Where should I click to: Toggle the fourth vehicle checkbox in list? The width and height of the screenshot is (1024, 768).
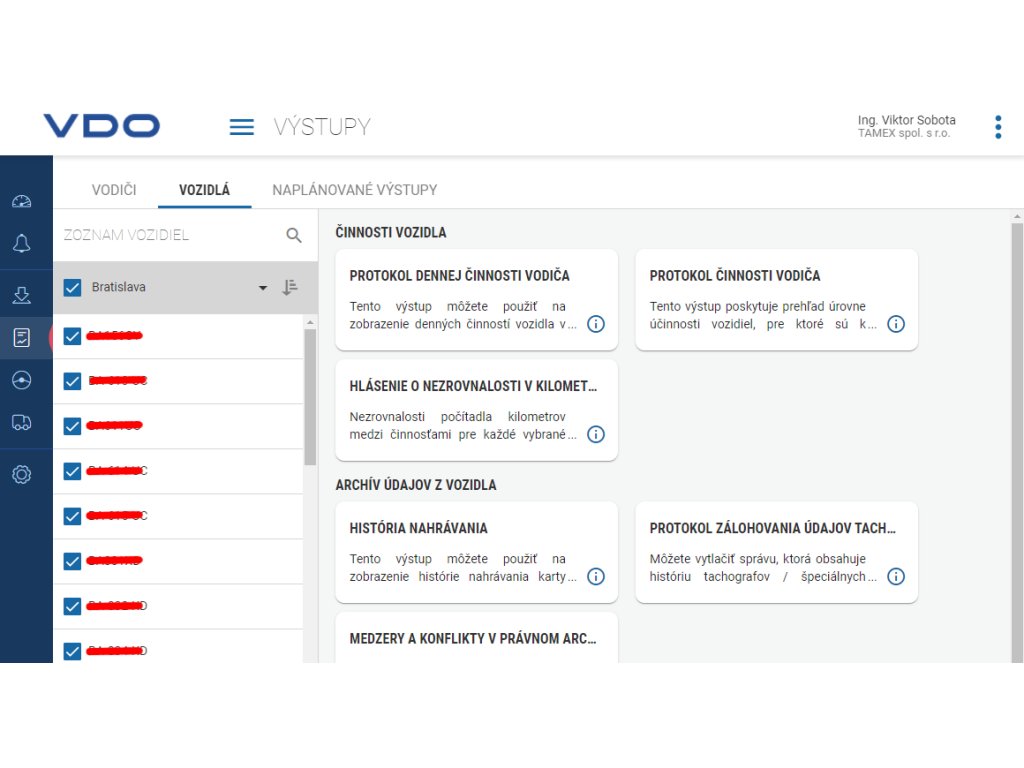point(72,472)
